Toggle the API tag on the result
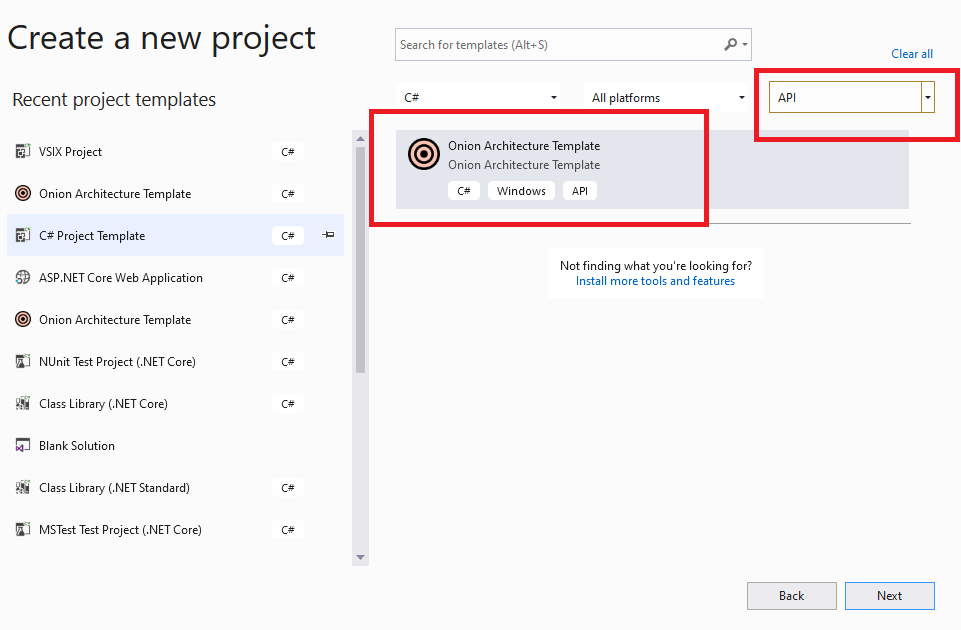This screenshot has height=630, width=961. tap(580, 190)
